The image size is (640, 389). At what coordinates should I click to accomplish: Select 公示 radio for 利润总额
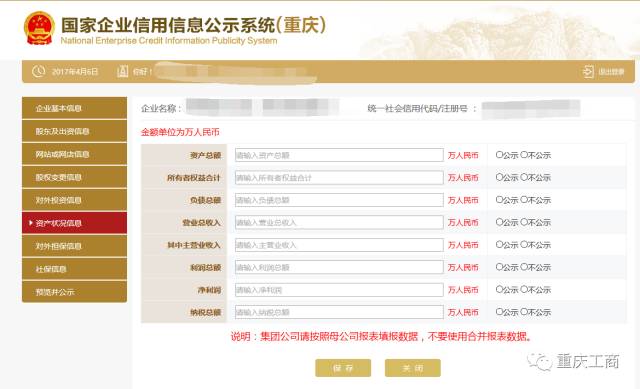(499, 267)
